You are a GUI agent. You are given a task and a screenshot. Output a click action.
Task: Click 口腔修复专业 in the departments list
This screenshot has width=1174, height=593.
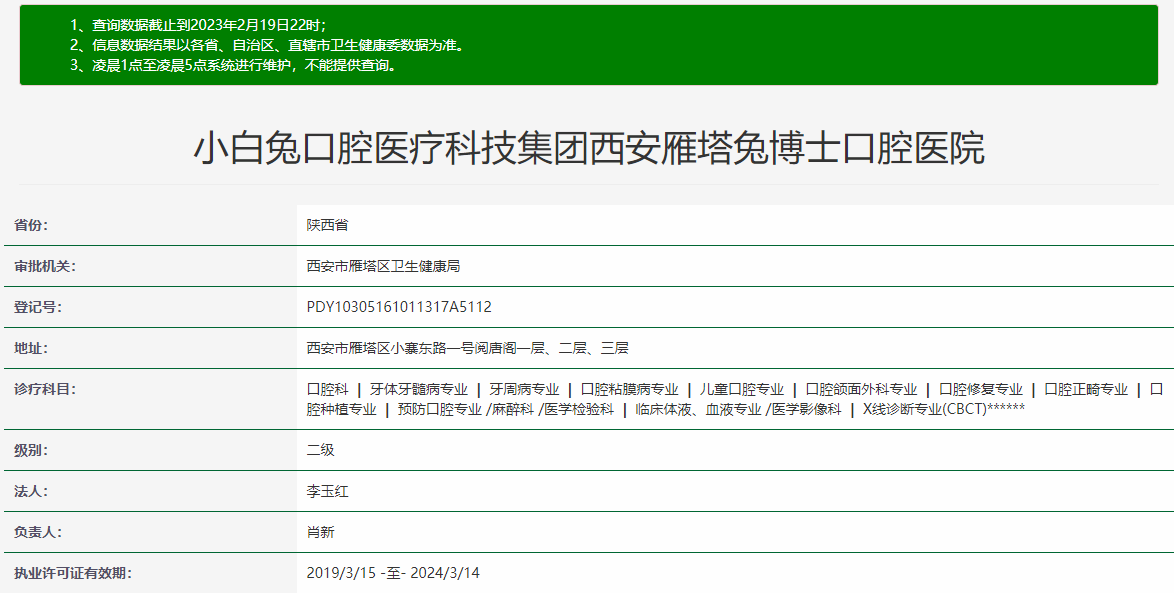click(981, 389)
